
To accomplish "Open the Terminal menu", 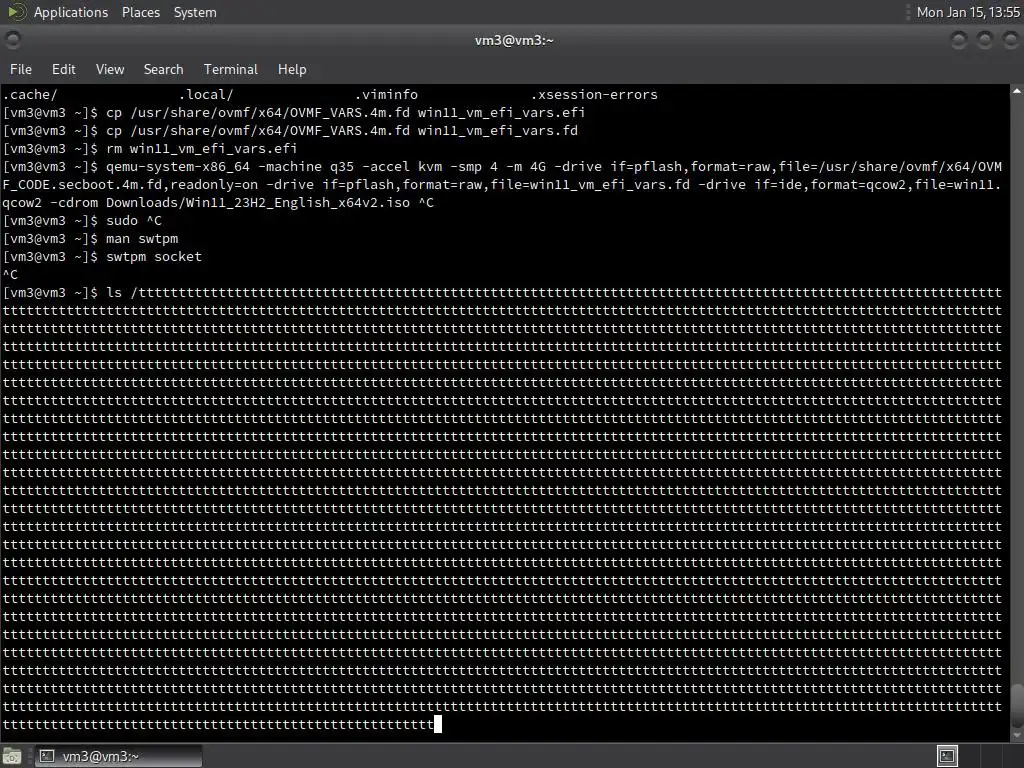I will click(x=231, y=69).
